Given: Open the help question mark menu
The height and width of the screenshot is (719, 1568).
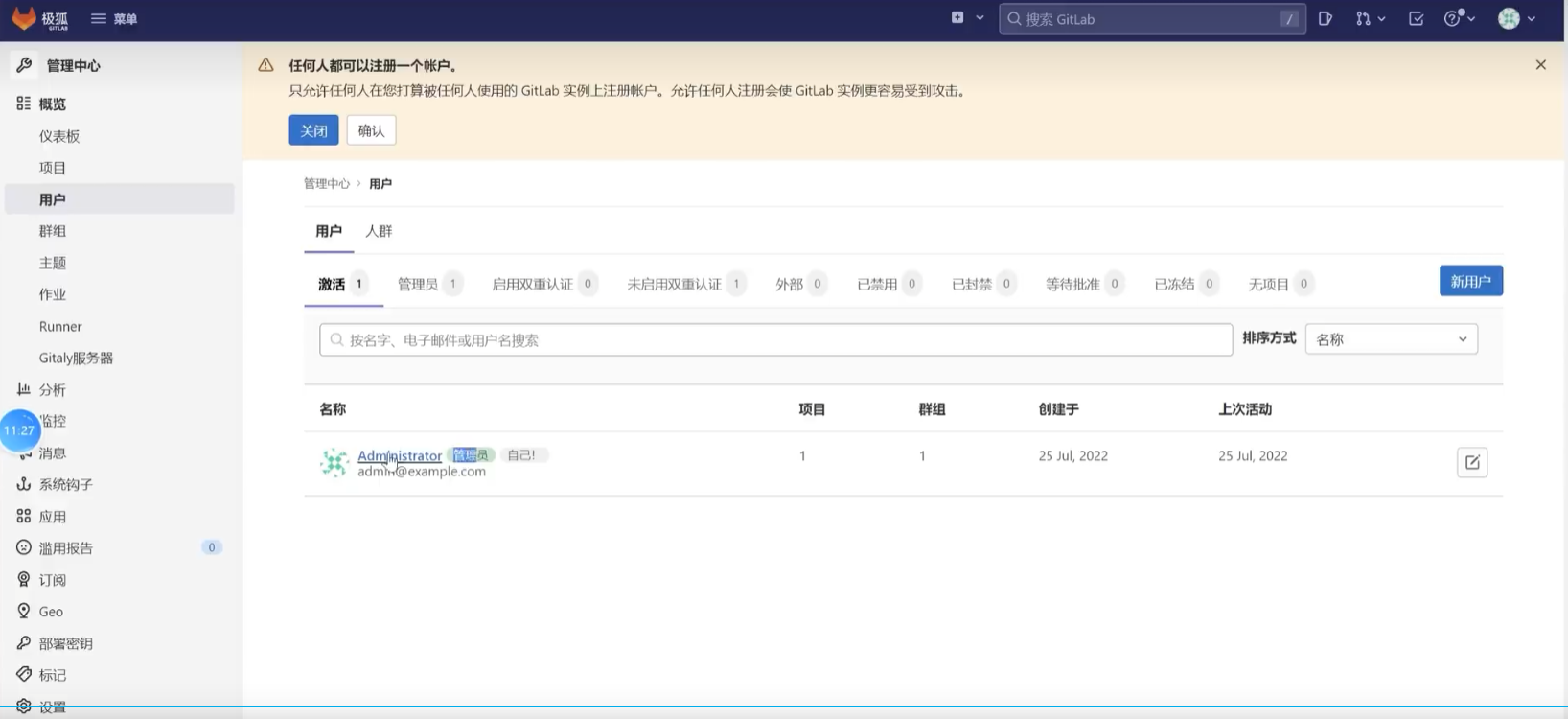Looking at the screenshot, I should (x=1459, y=18).
